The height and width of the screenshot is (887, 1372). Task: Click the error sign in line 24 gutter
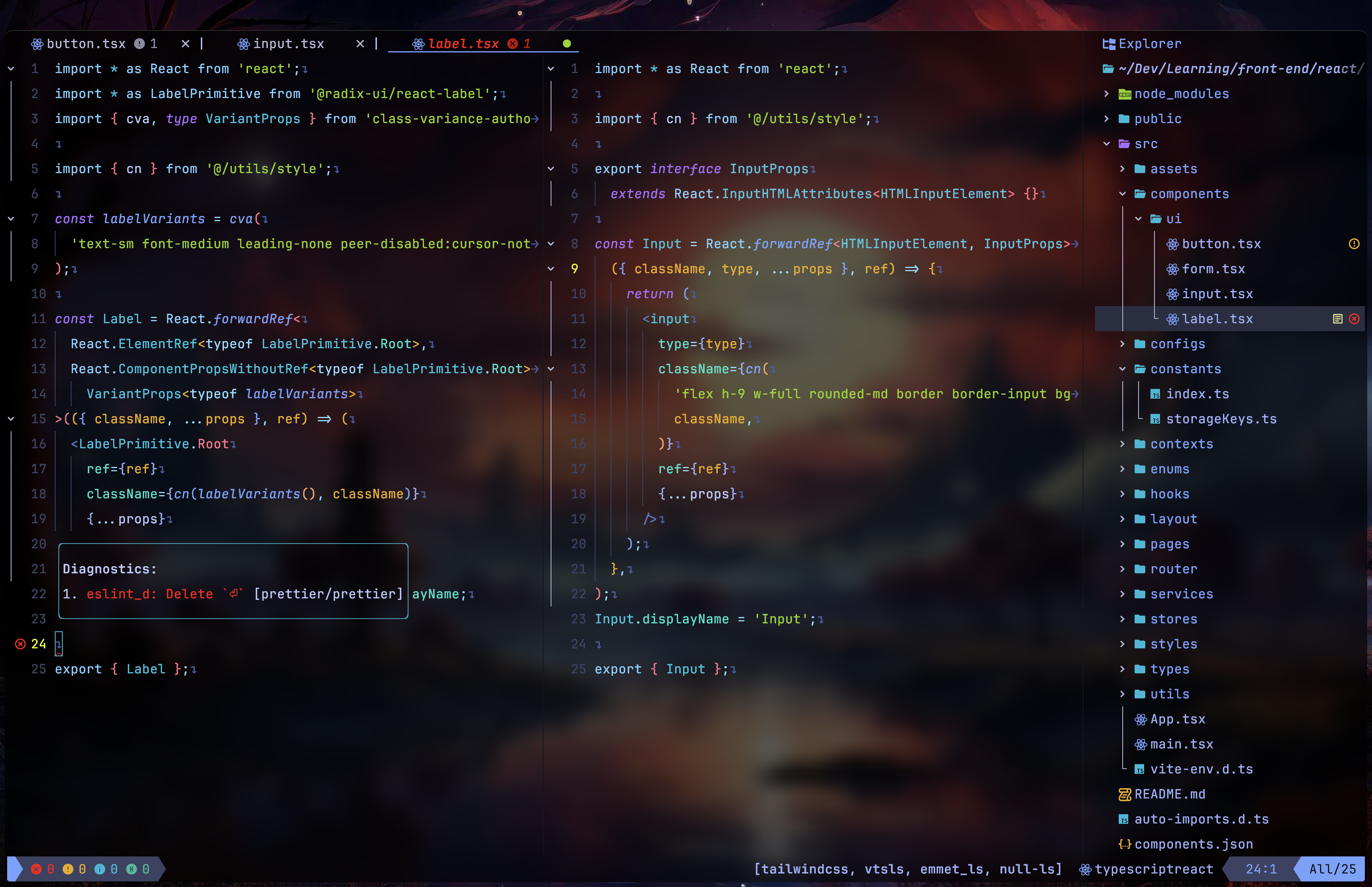tap(20, 644)
